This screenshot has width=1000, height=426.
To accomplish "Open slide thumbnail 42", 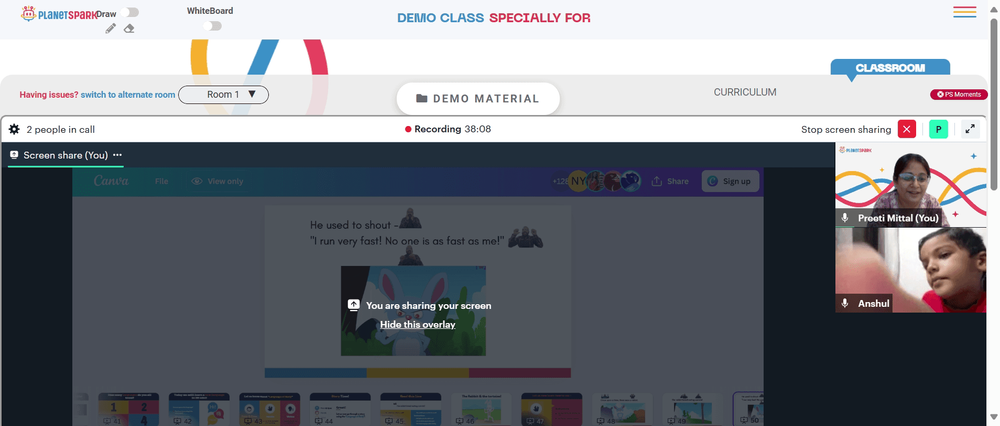I will 199,409.
